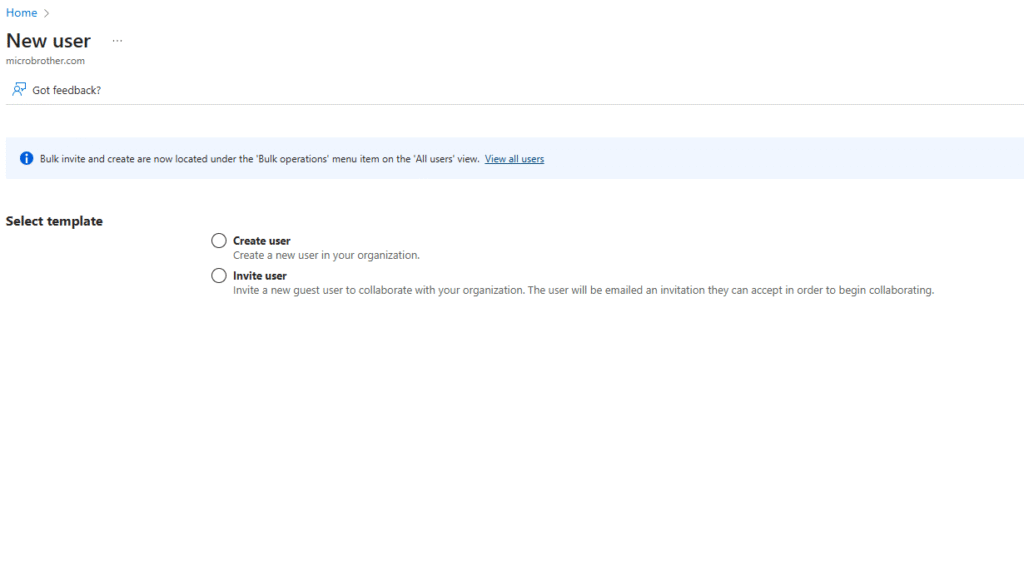This screenshot has height=581, width=1024.
Task: Click the breadcrumb chevron after Home
Action: [47, 13]
